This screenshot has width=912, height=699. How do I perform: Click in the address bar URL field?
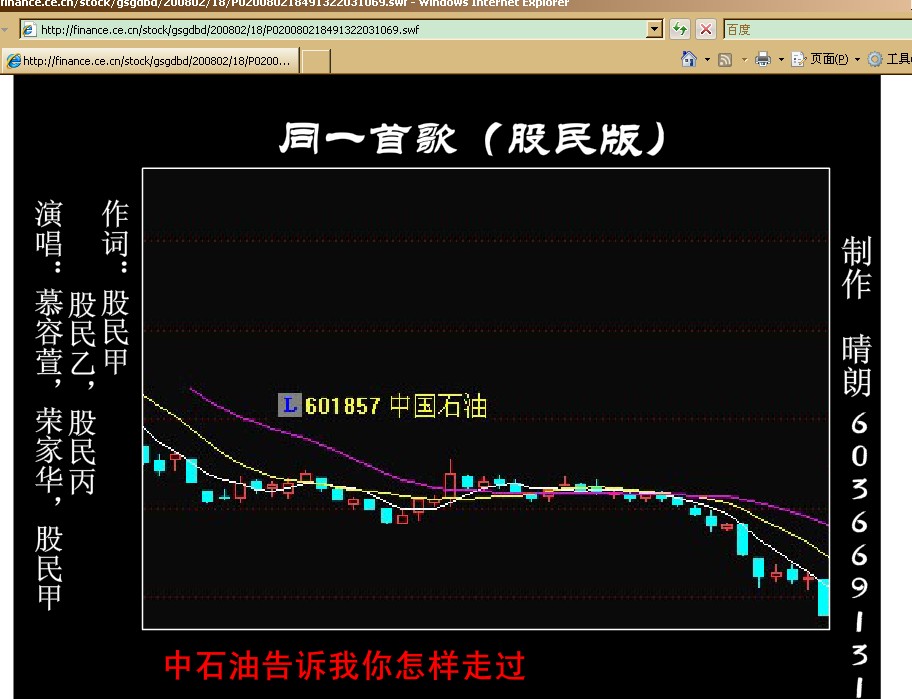300,29
